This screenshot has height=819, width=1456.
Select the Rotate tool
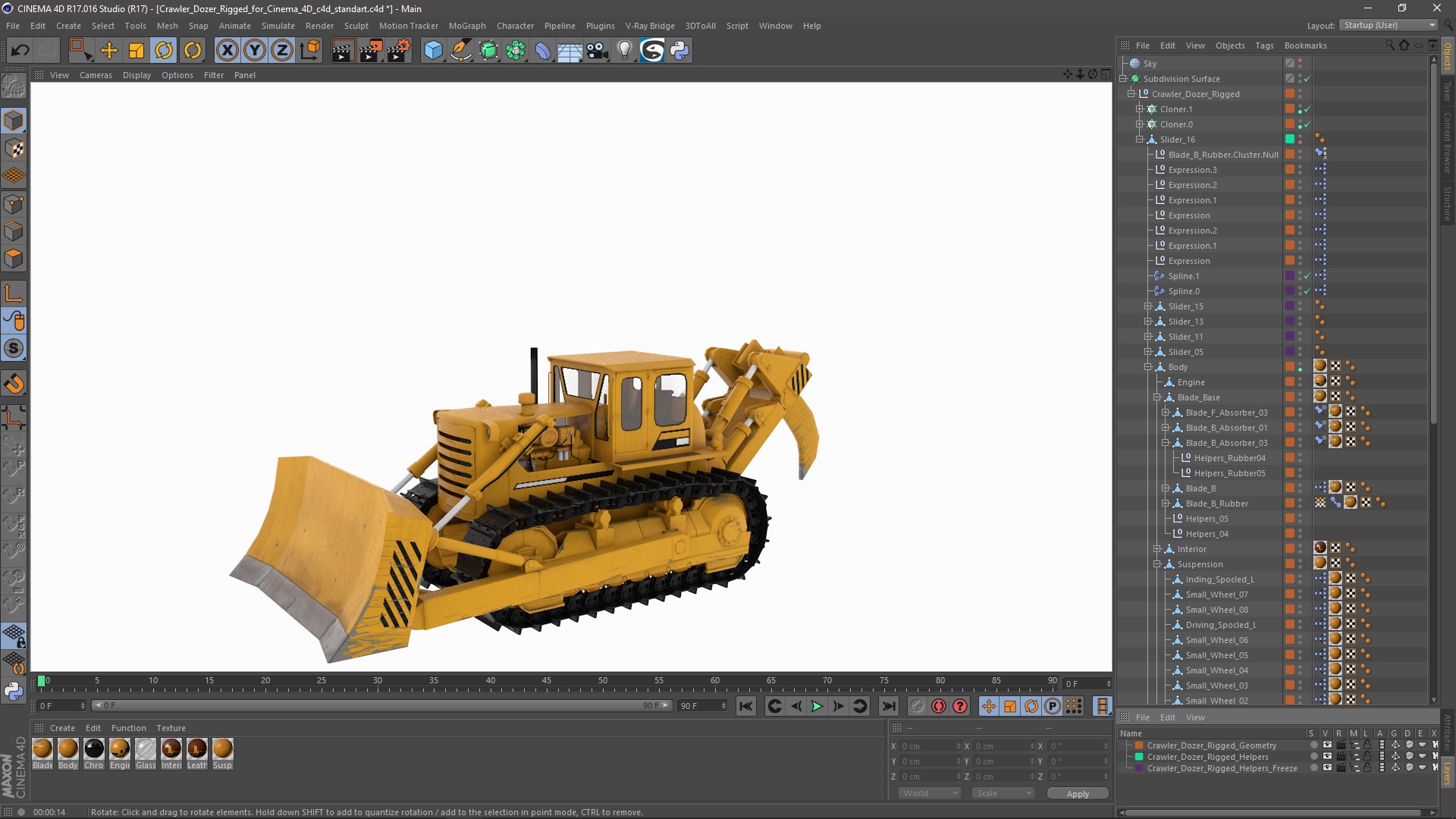pyautogui.click(x=165, y=51)
